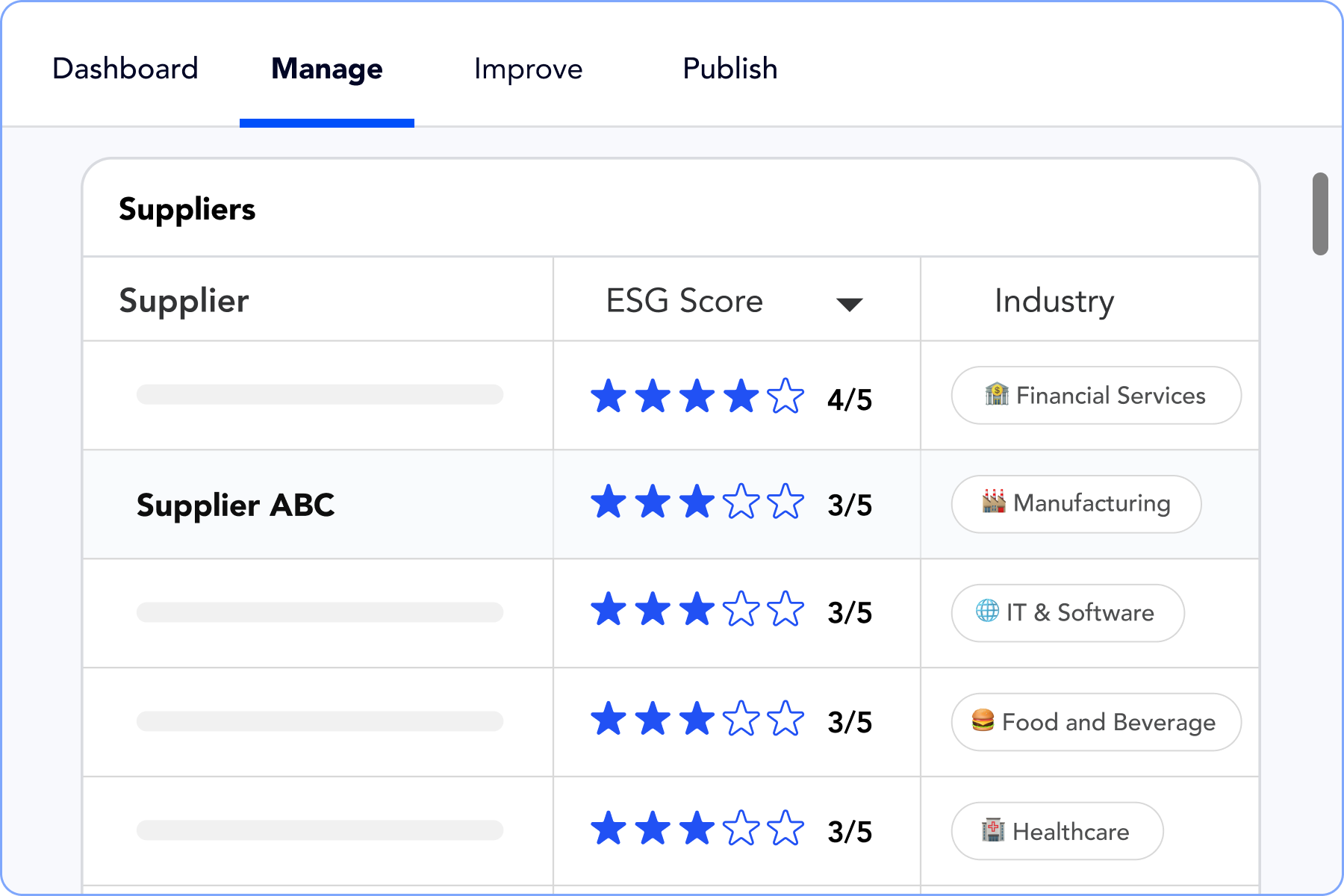This screenshot has width=1344, height=896.
Task: Click the Industry column header
Action: point(1054,301)
